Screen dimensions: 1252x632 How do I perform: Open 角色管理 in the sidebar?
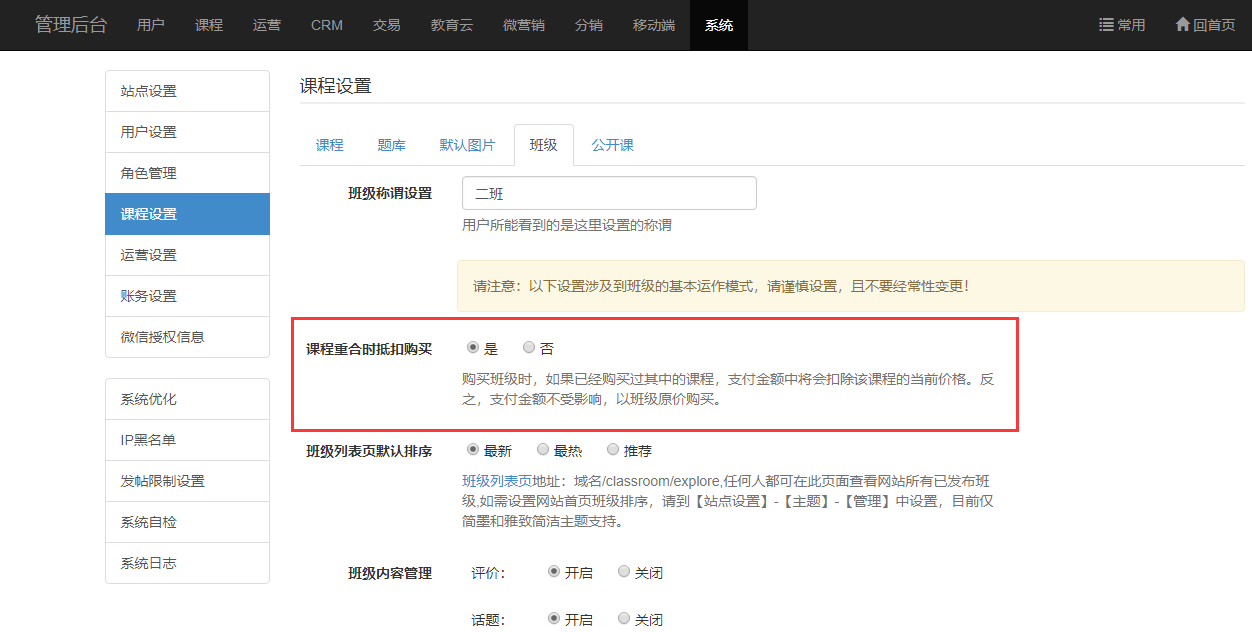187,173
